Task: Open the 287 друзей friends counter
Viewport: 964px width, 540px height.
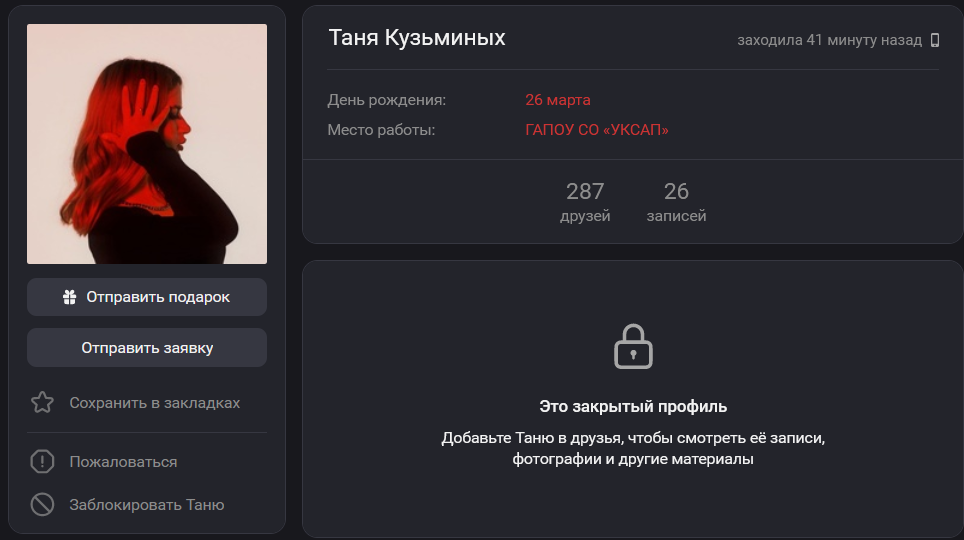Action: click(585, 202)
